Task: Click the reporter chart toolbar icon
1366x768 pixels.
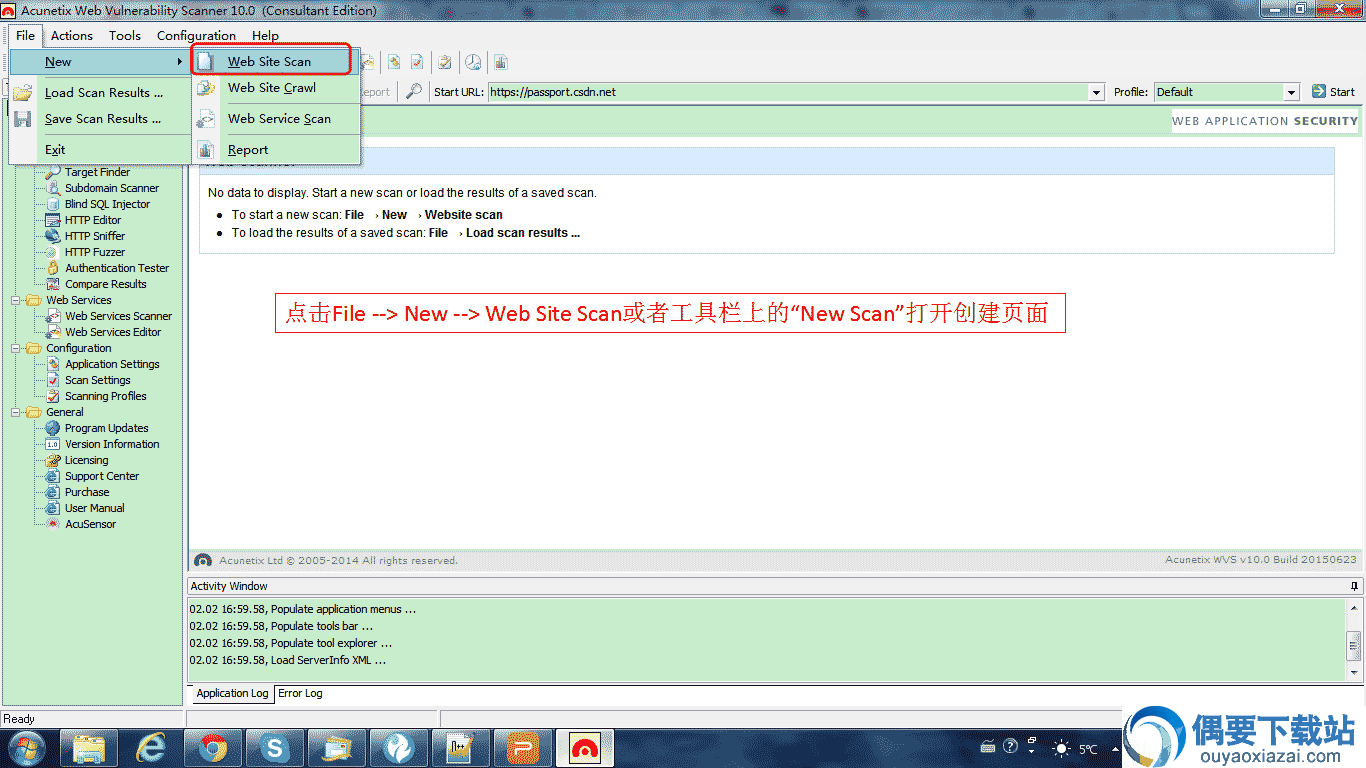Action: [x=501, y=62]
